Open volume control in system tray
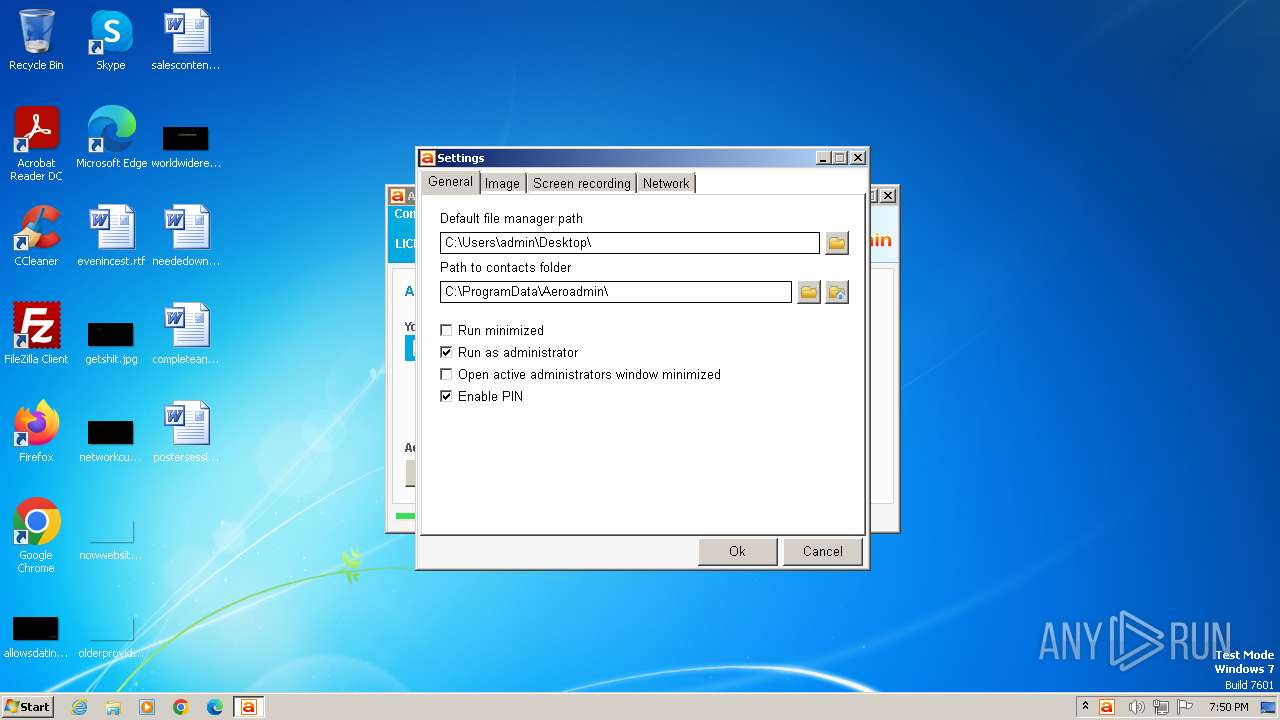The height and width of the screenshot is (720, 1280). pyautogui.click(x=1136, y=707)
